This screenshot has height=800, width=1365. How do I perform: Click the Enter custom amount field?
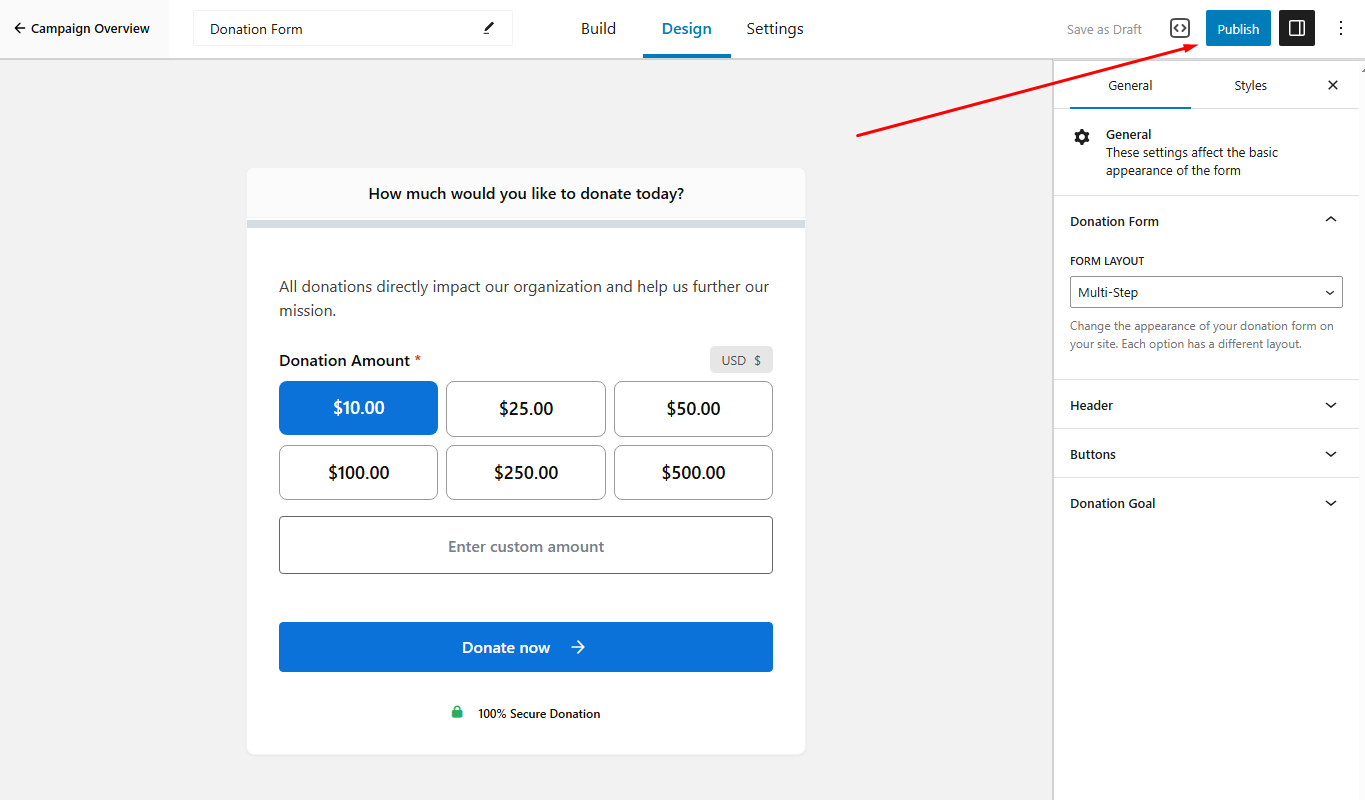[x=526, y=546]
